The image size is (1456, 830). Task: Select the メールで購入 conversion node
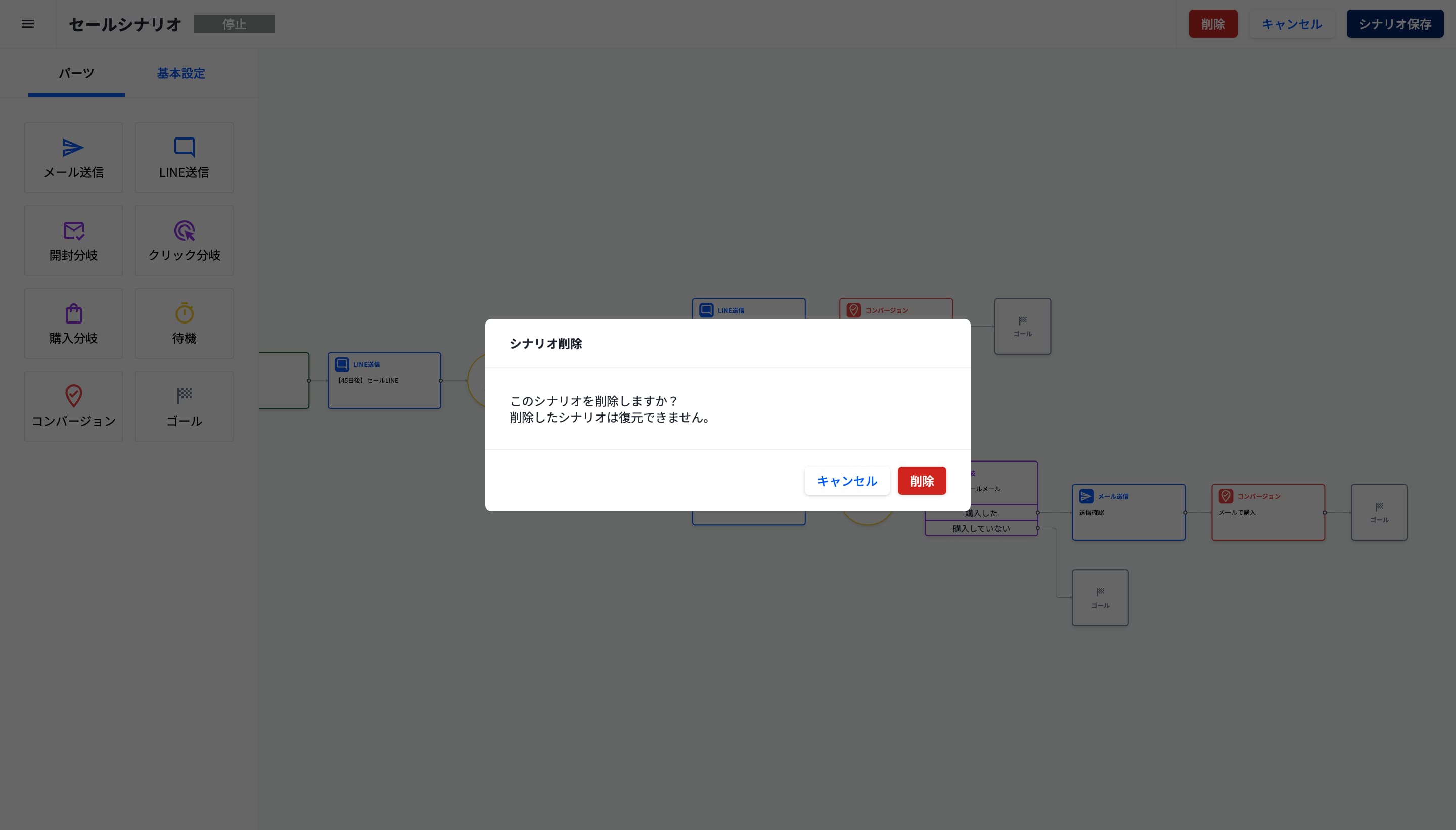tap(1267, 513)
